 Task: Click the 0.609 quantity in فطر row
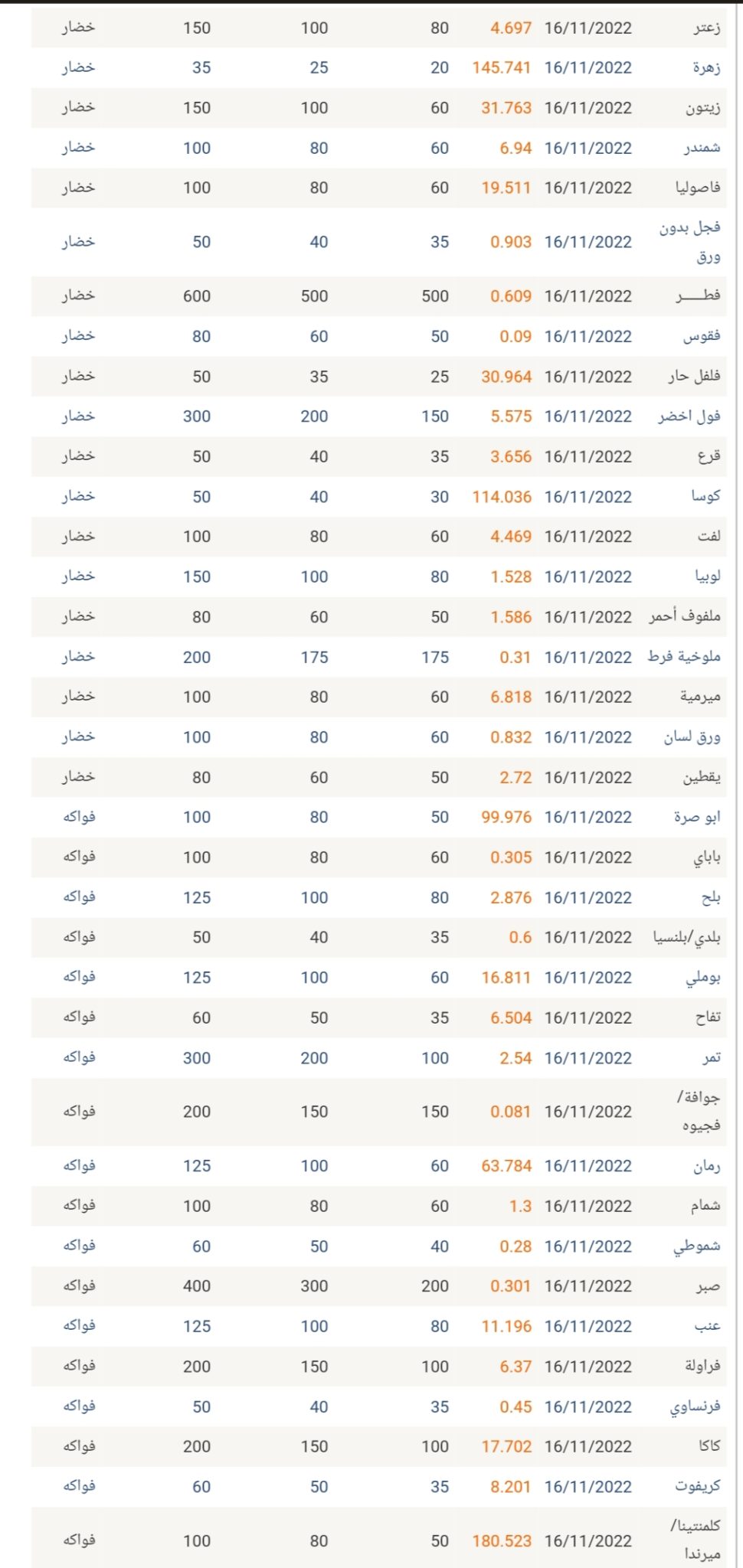pos(510,296)
